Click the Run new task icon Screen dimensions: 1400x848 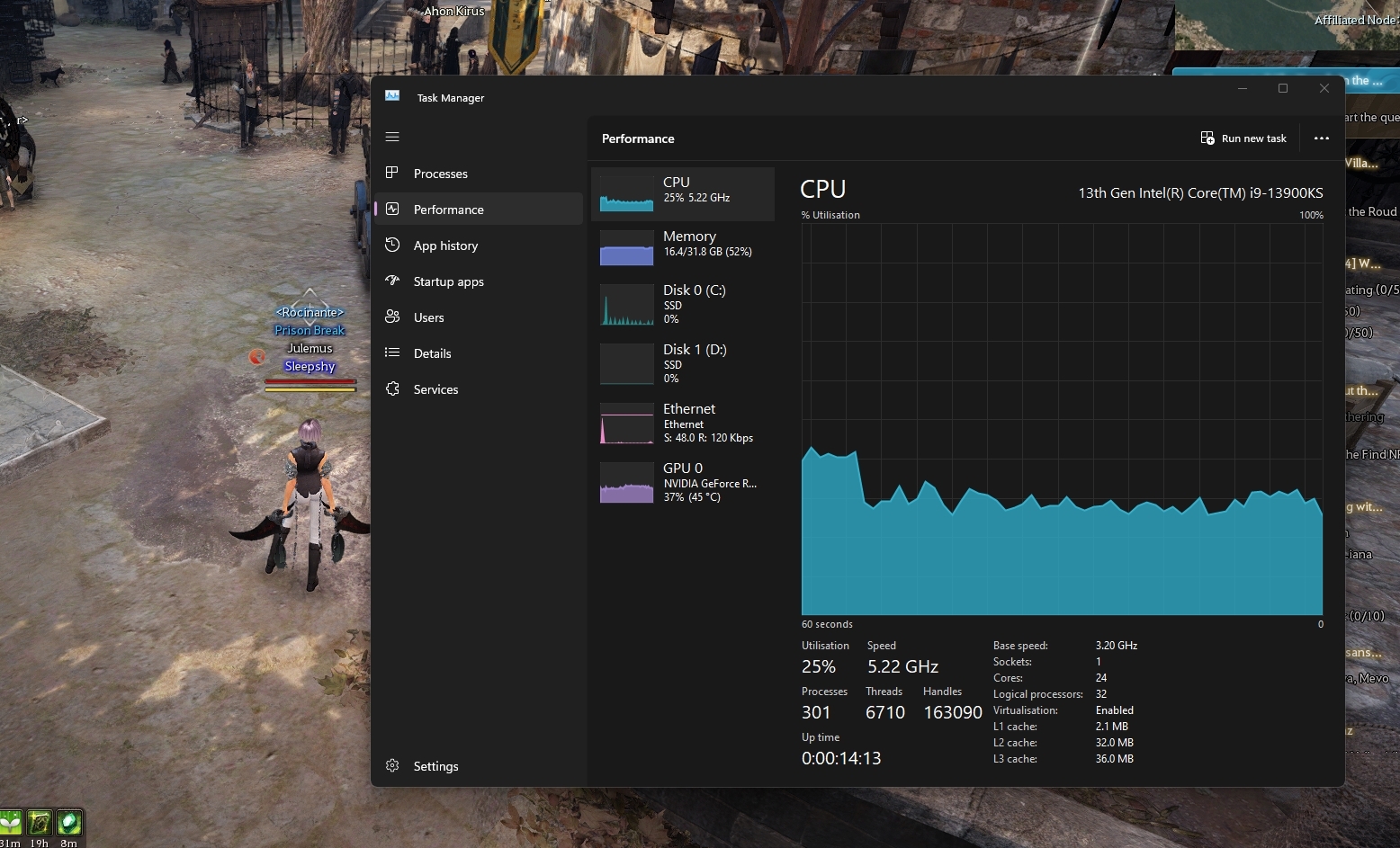coord(1207,138)
